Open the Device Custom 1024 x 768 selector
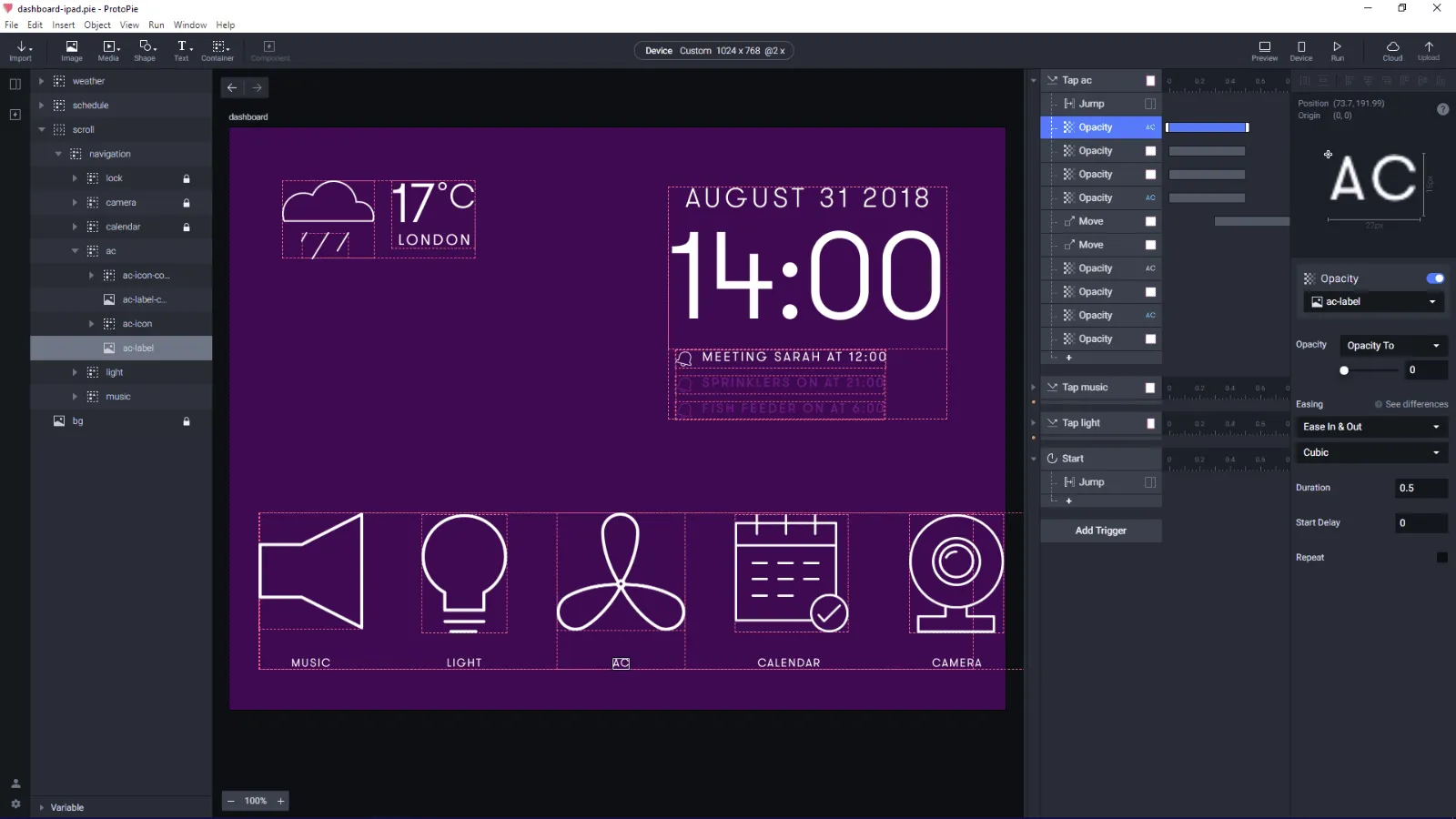The image size is (1456, 819). [714, 51]
